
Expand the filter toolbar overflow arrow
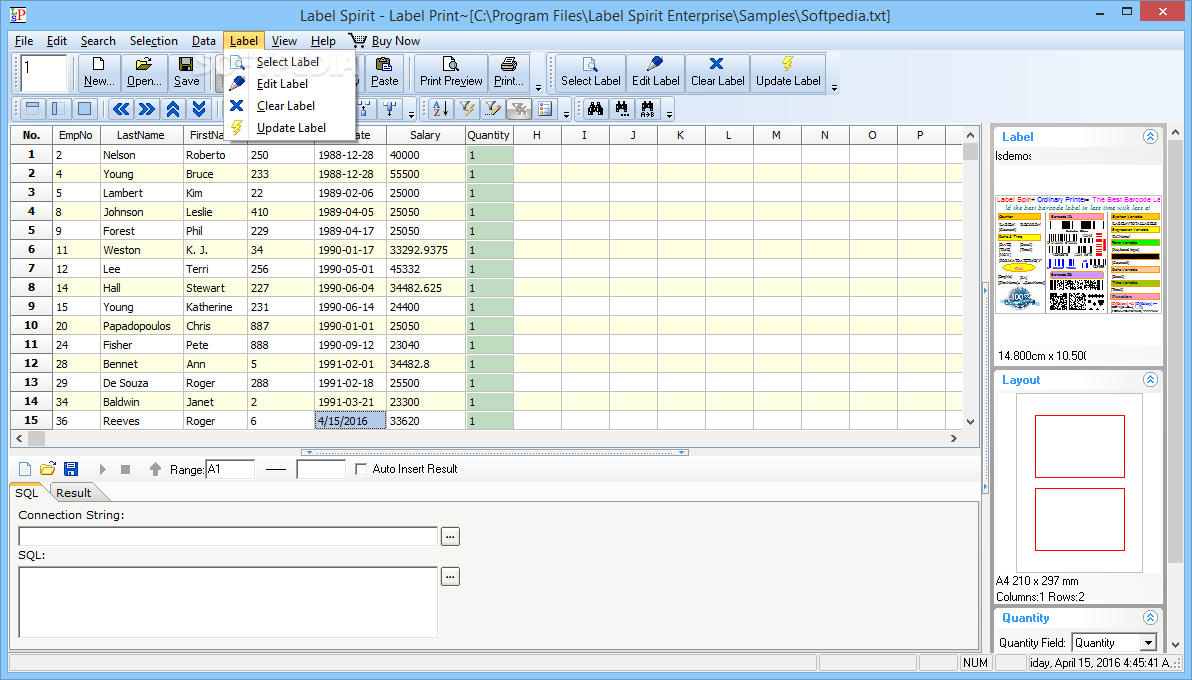[x=566, y=115]
